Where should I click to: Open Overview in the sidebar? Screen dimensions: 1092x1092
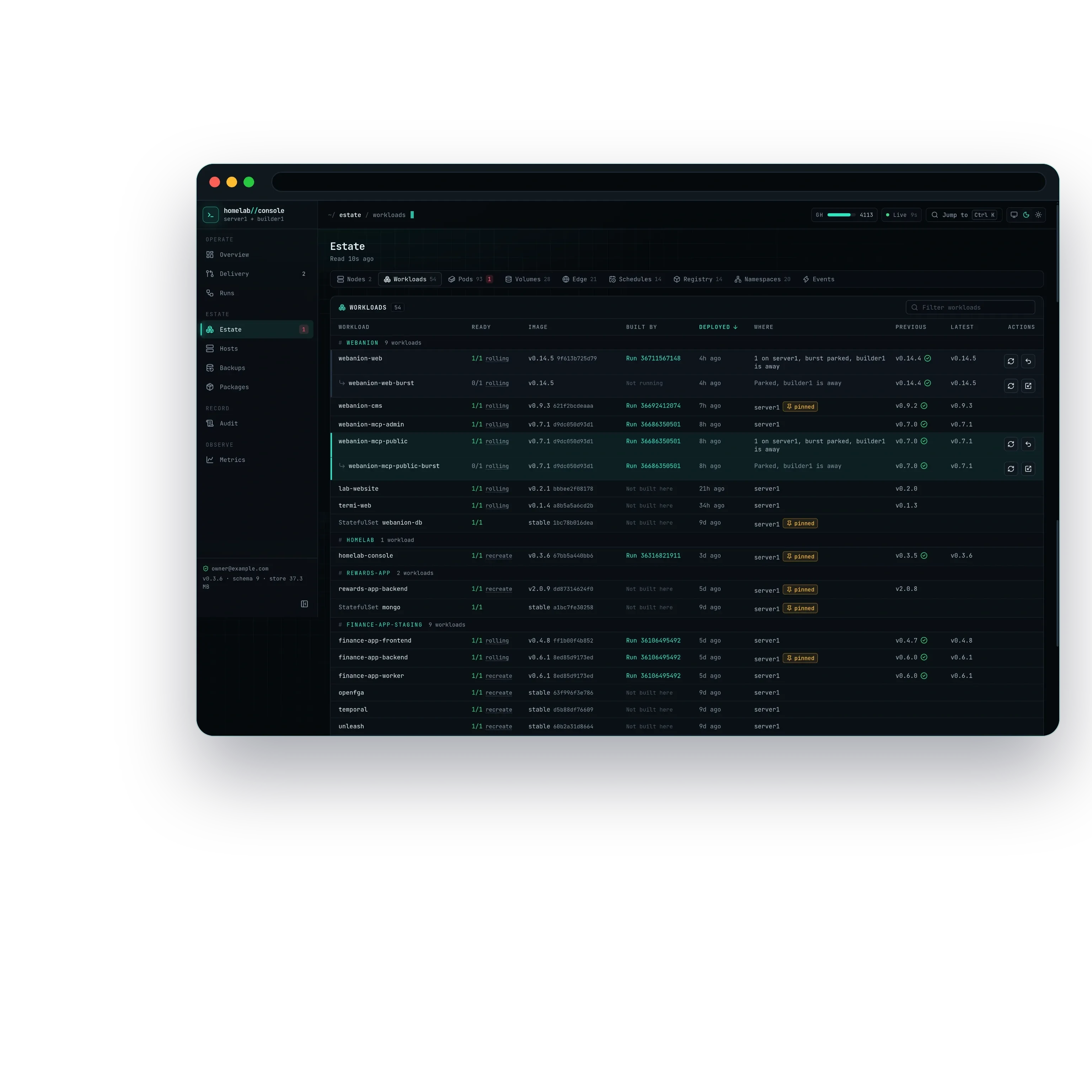click(257, 255)
